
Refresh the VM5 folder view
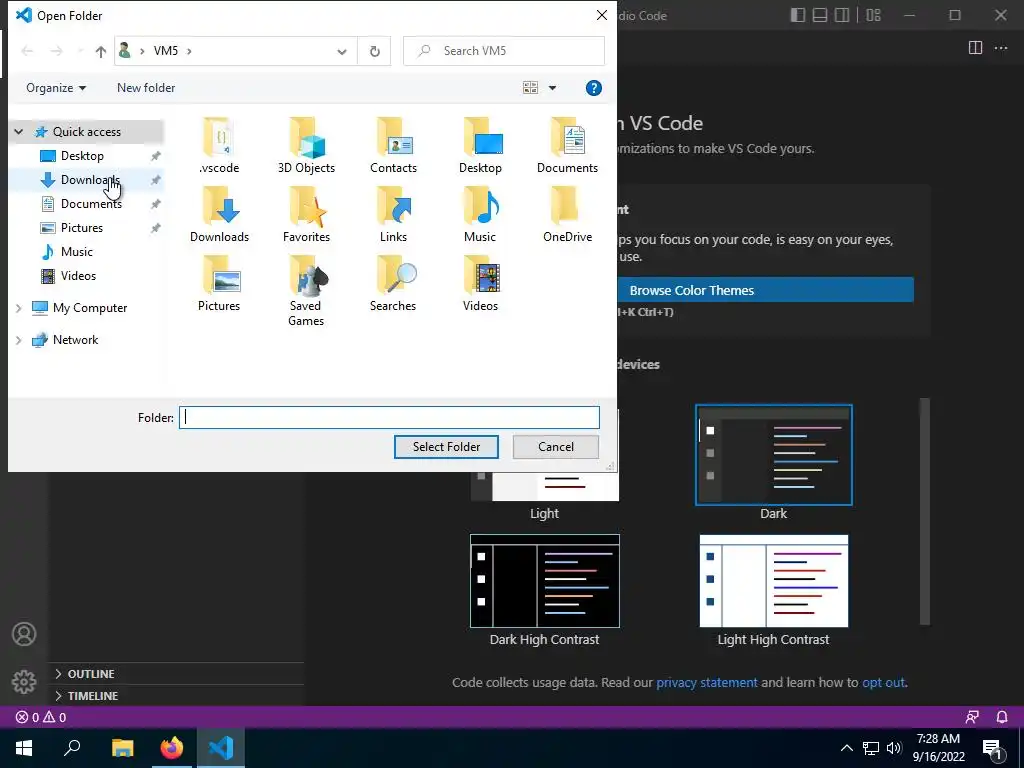[x=375, y=51]
